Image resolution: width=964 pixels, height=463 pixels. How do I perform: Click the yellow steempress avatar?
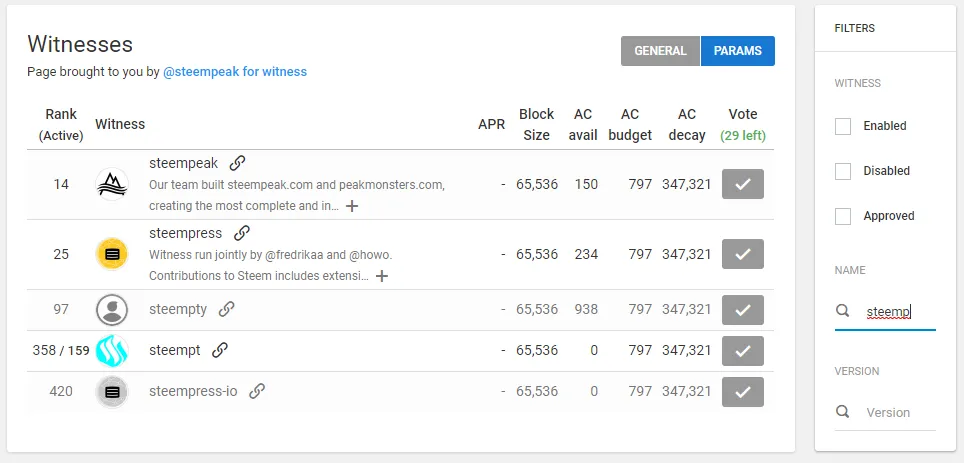(112, 254)
